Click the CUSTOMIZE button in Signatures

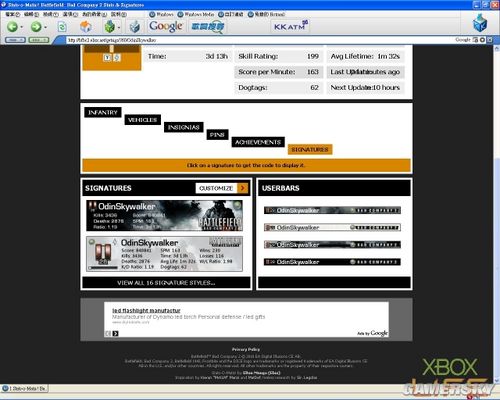pyautogui.click(x=222, y=188)
